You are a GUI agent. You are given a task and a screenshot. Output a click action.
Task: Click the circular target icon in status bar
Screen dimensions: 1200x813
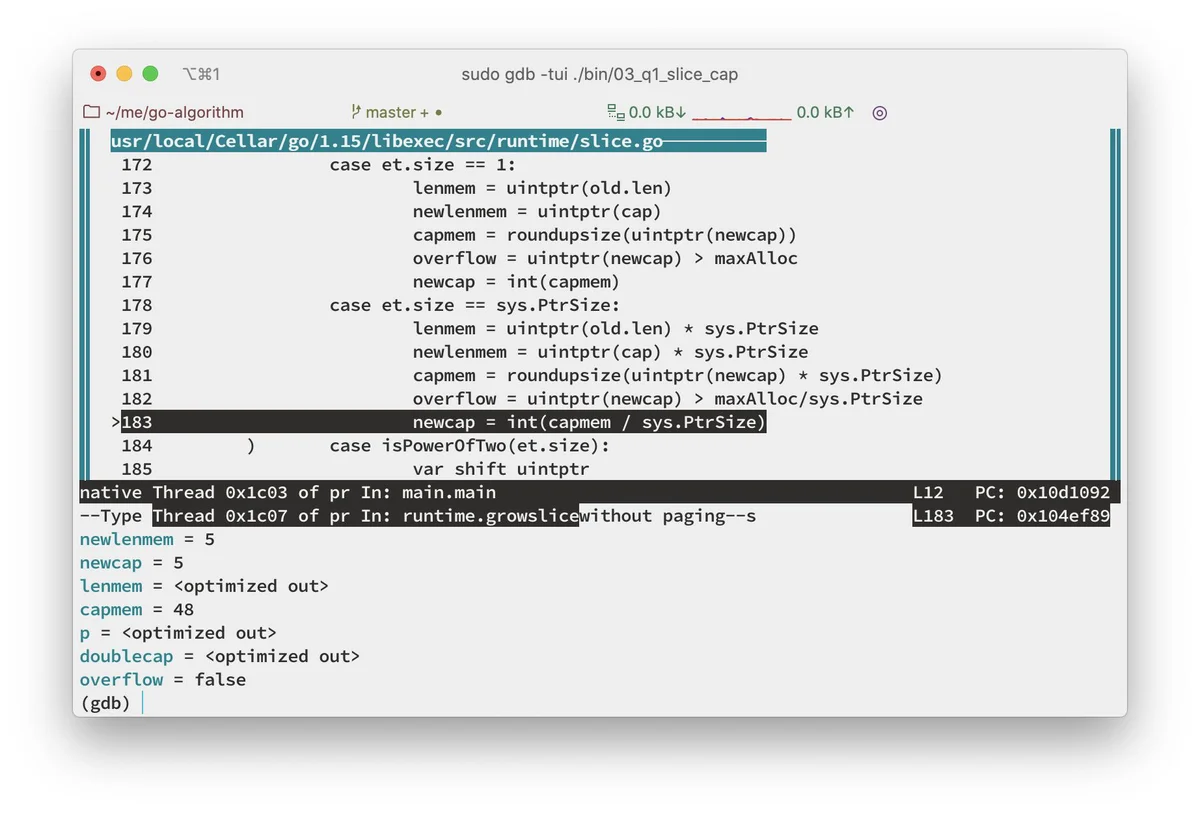[880, 112]
